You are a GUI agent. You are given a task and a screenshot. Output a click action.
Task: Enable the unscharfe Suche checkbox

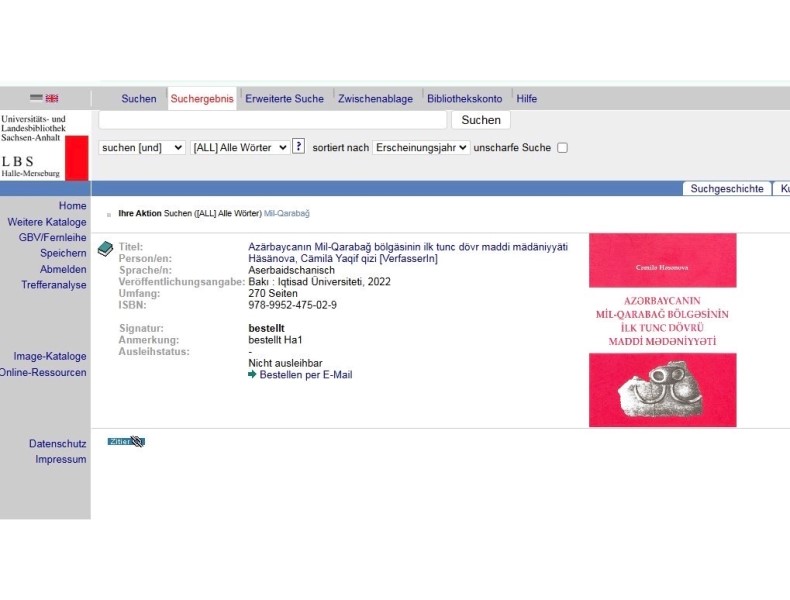click(562, 148)
